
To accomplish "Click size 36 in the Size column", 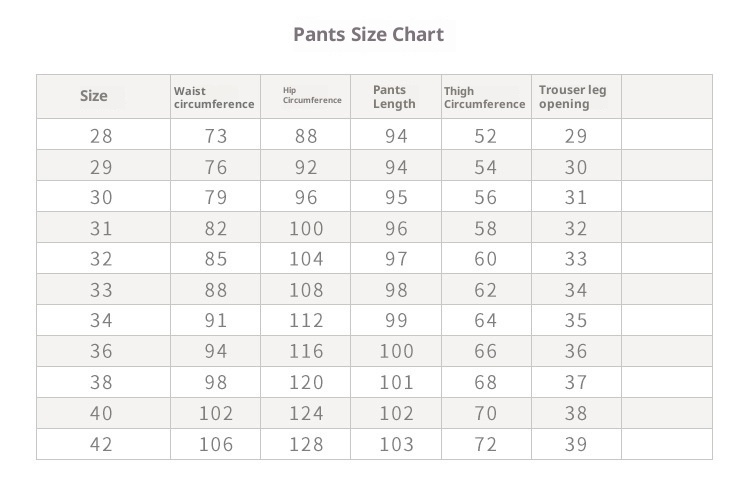I will click(102, 351).
